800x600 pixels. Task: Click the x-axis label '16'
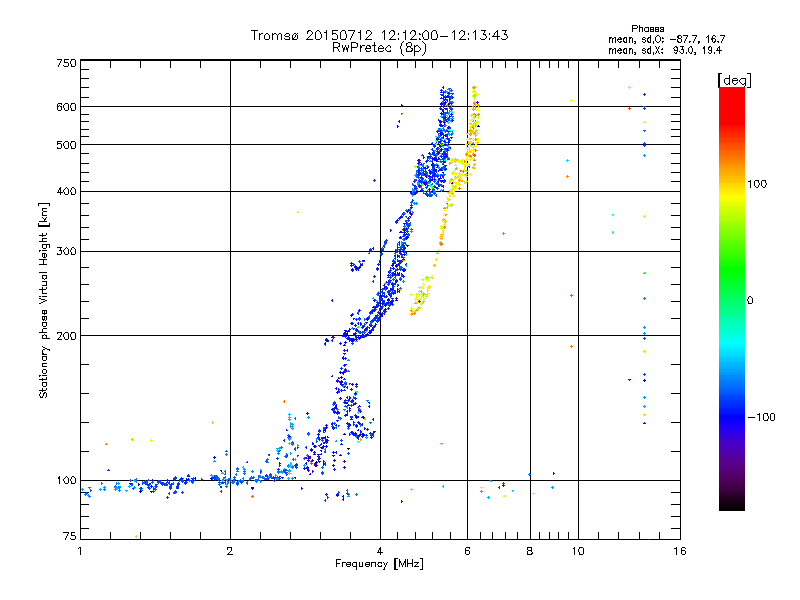click(680, 552)
